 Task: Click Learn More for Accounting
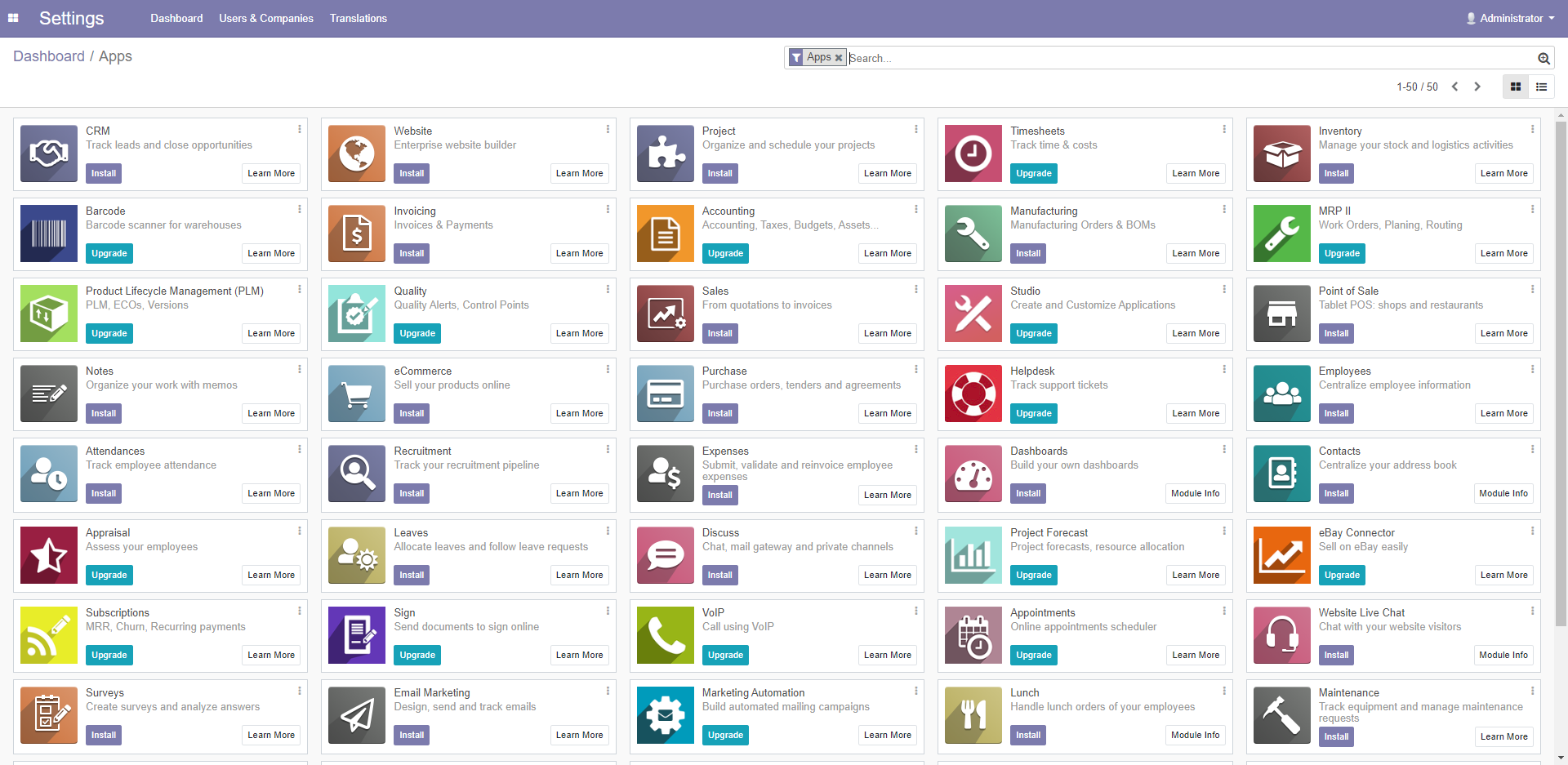pyautogui.click(x=888, y=253)
